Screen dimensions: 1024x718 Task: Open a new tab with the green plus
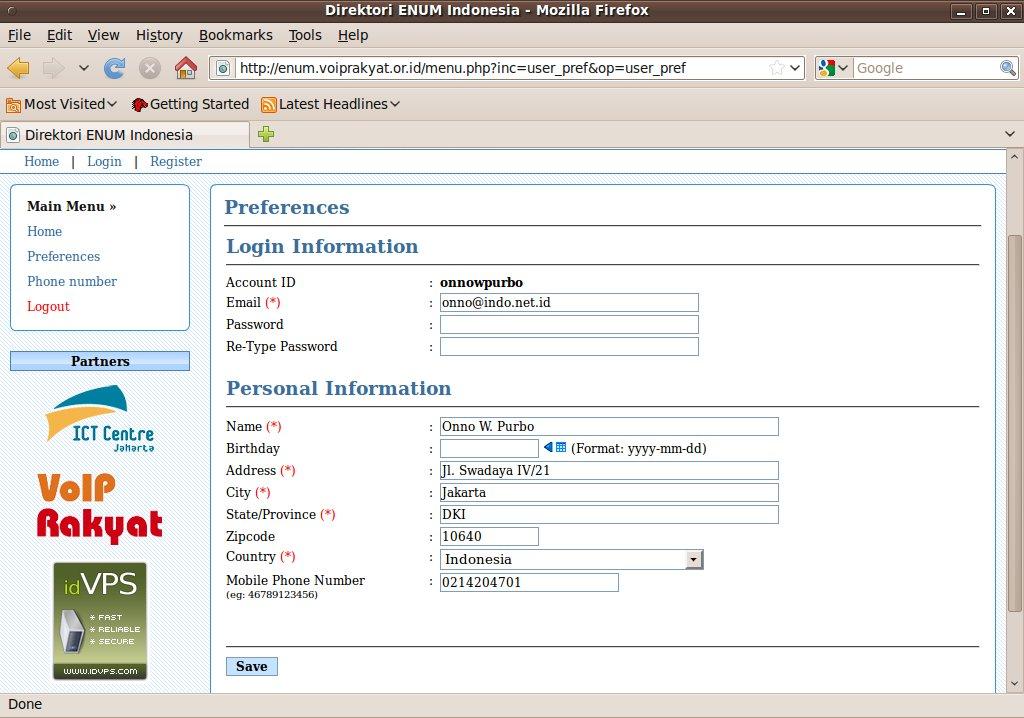[x=266, y=134]
